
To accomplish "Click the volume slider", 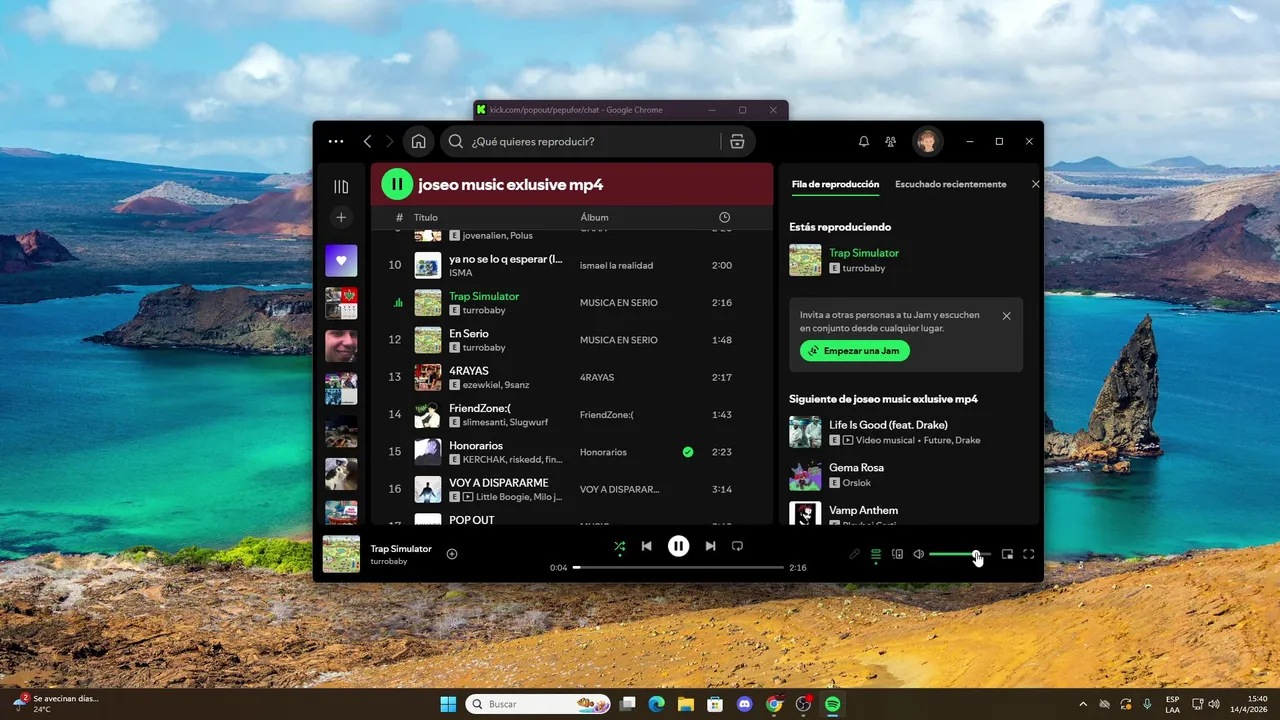I will coord(960,554).
